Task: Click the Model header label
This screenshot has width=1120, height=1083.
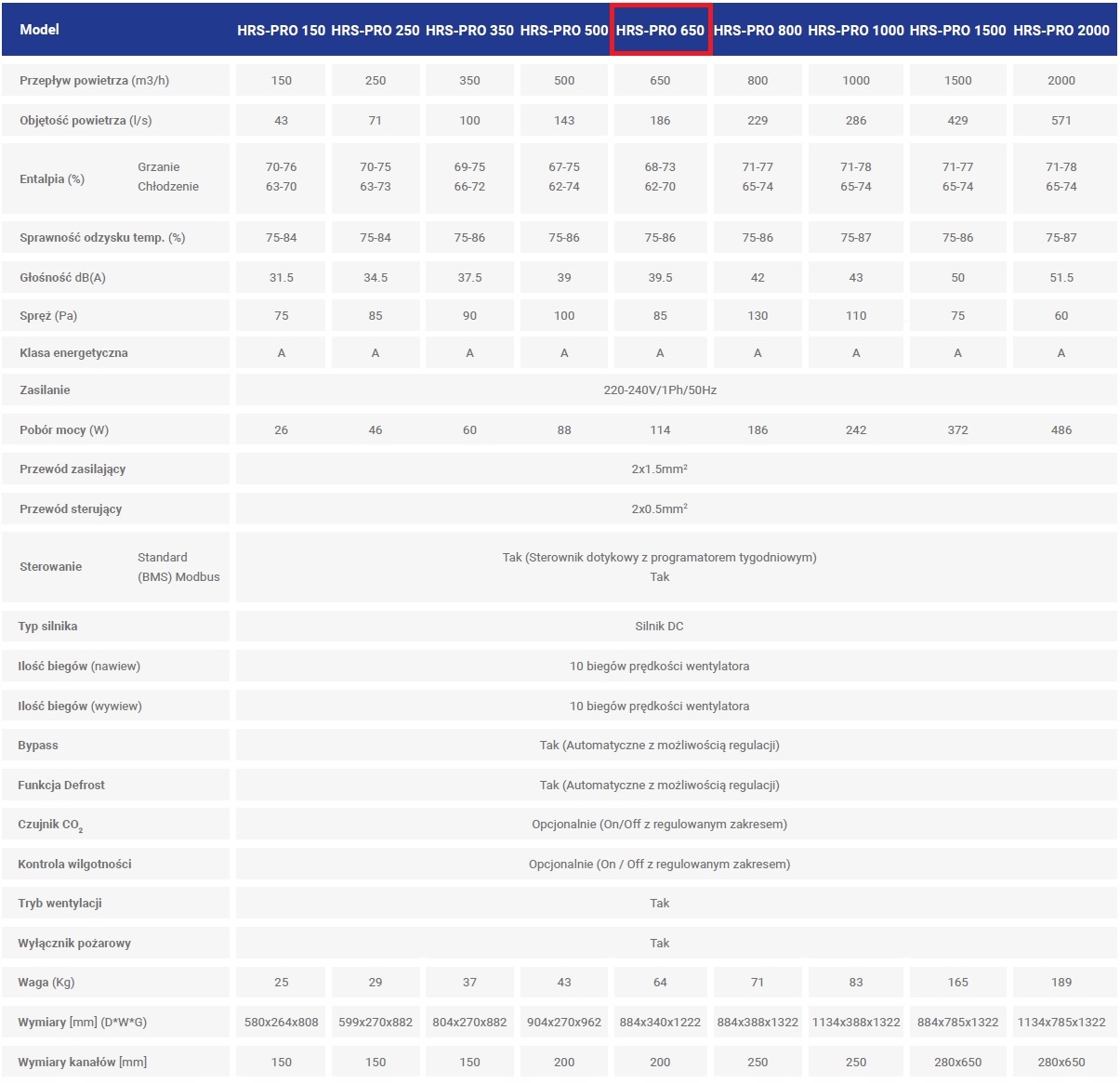Action: (x=39, y=30)
